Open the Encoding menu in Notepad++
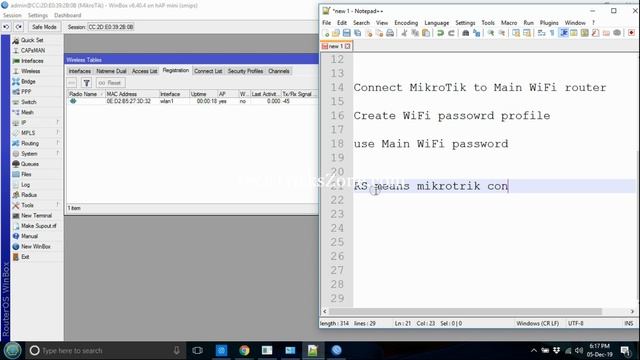640x360 pixels. [x=406, y=23]
